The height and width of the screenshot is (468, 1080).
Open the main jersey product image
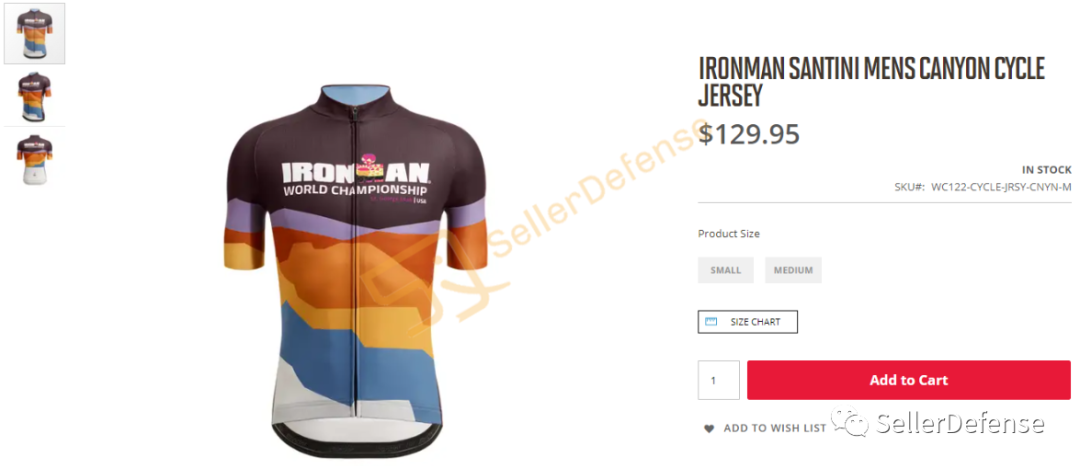(355, 272)
